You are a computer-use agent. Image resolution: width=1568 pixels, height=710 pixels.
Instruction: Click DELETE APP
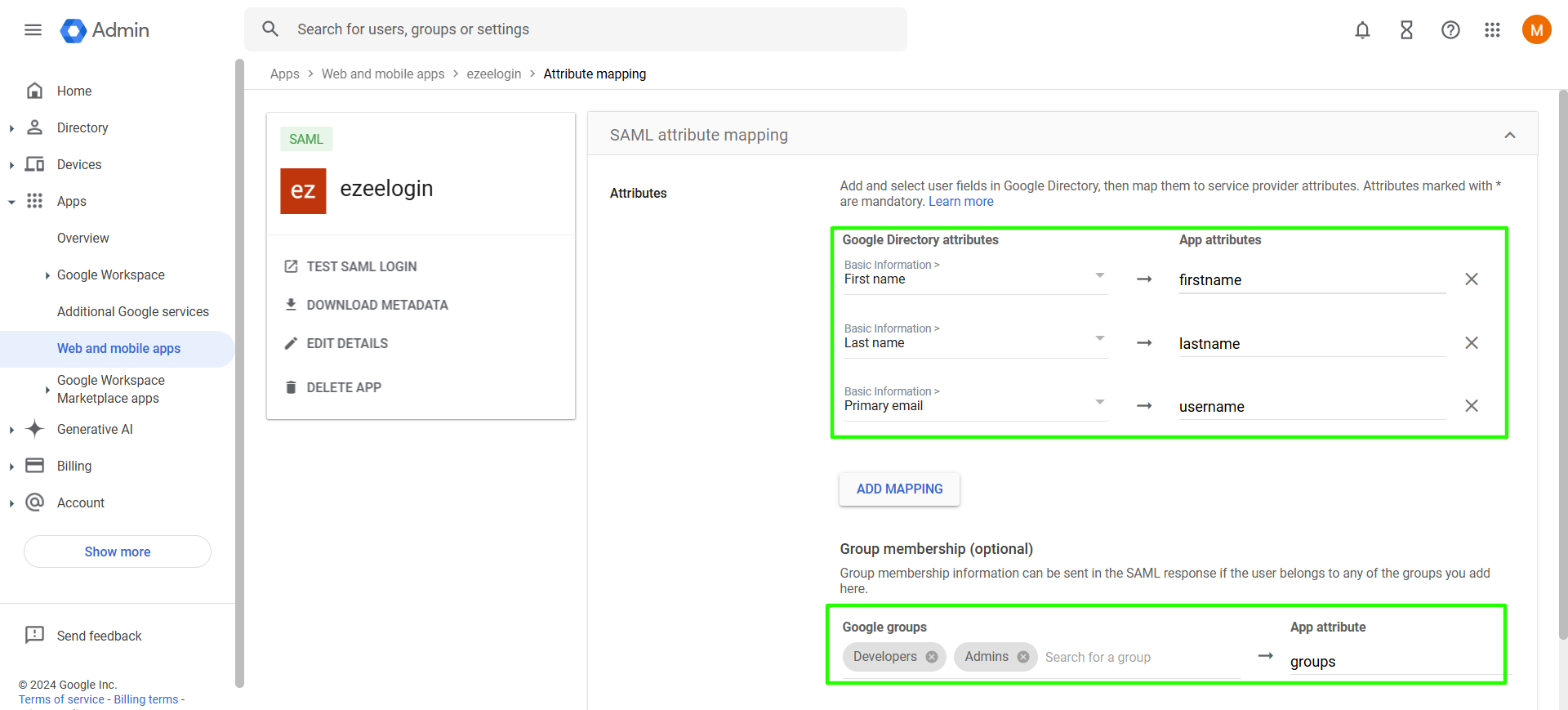pyautogui.click(x=332, y=387)
